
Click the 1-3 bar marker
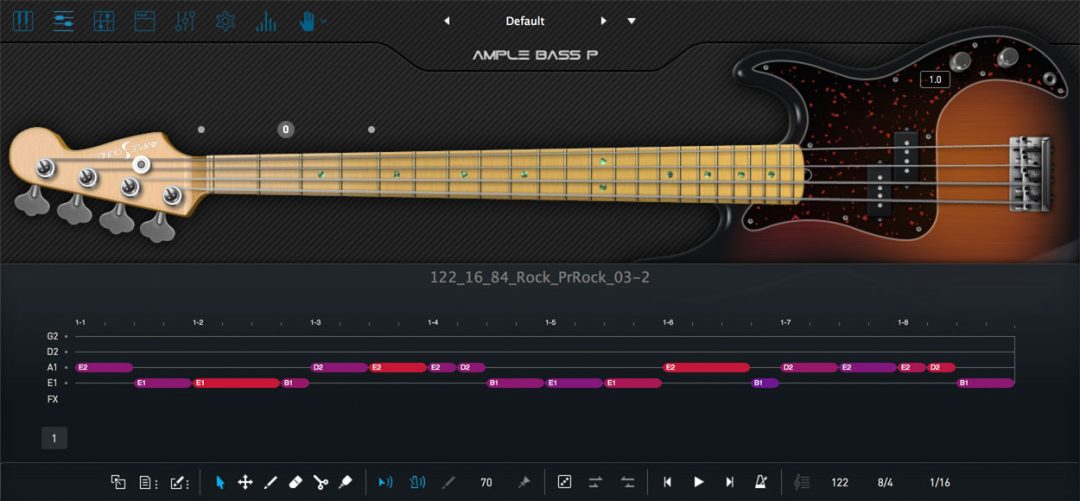[x=315, y=323]
